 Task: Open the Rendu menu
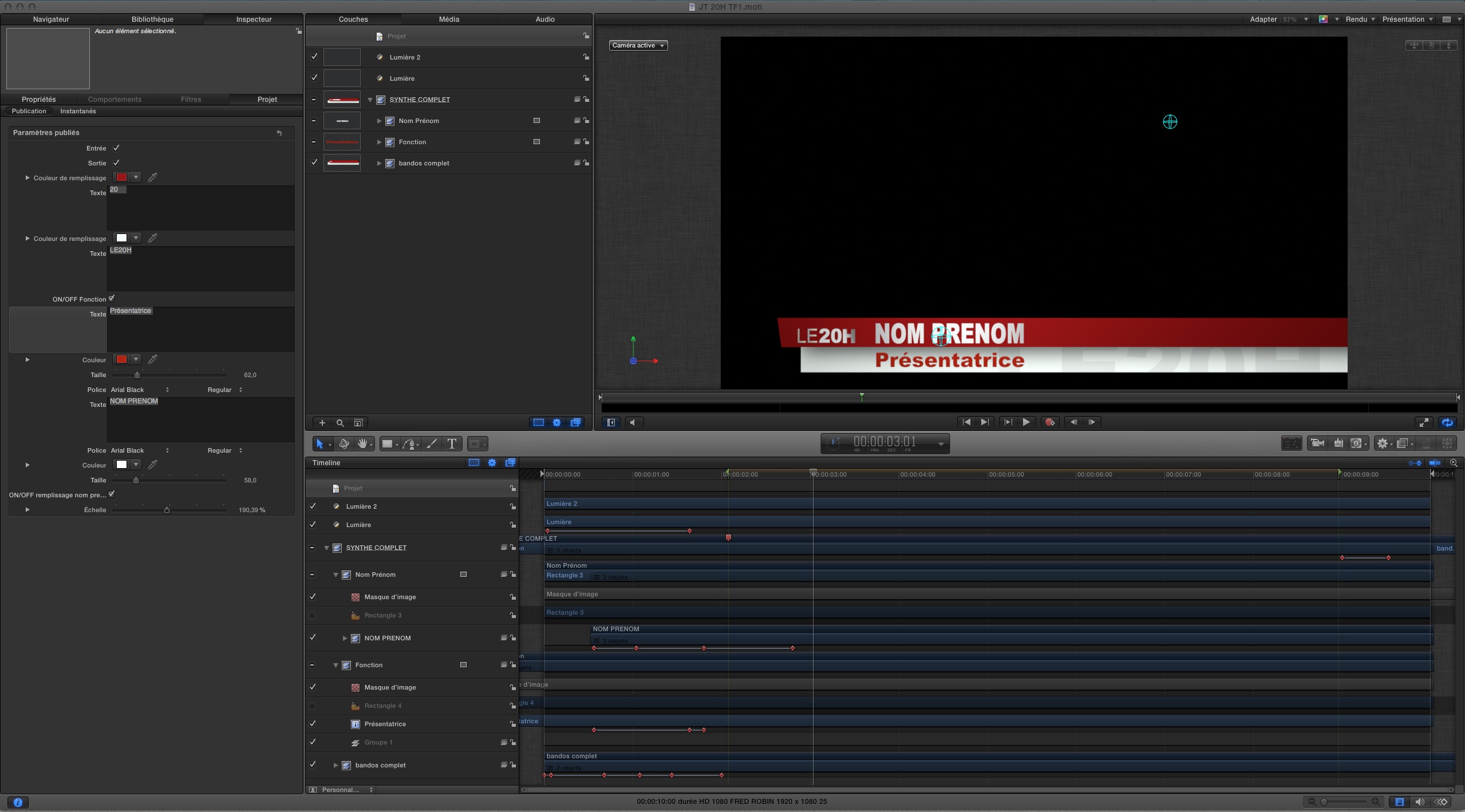(x=1360, y=19)
